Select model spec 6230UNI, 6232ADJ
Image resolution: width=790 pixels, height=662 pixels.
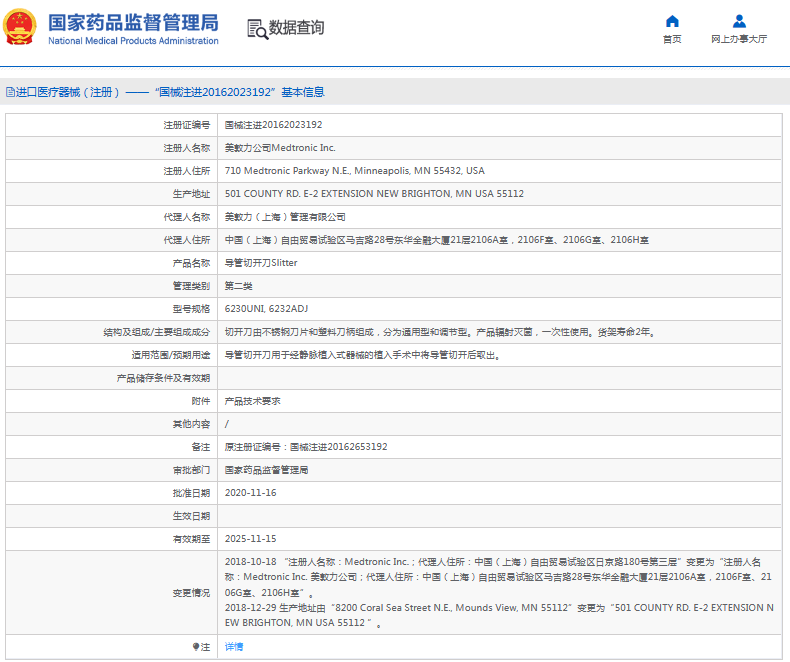[267, 309]
